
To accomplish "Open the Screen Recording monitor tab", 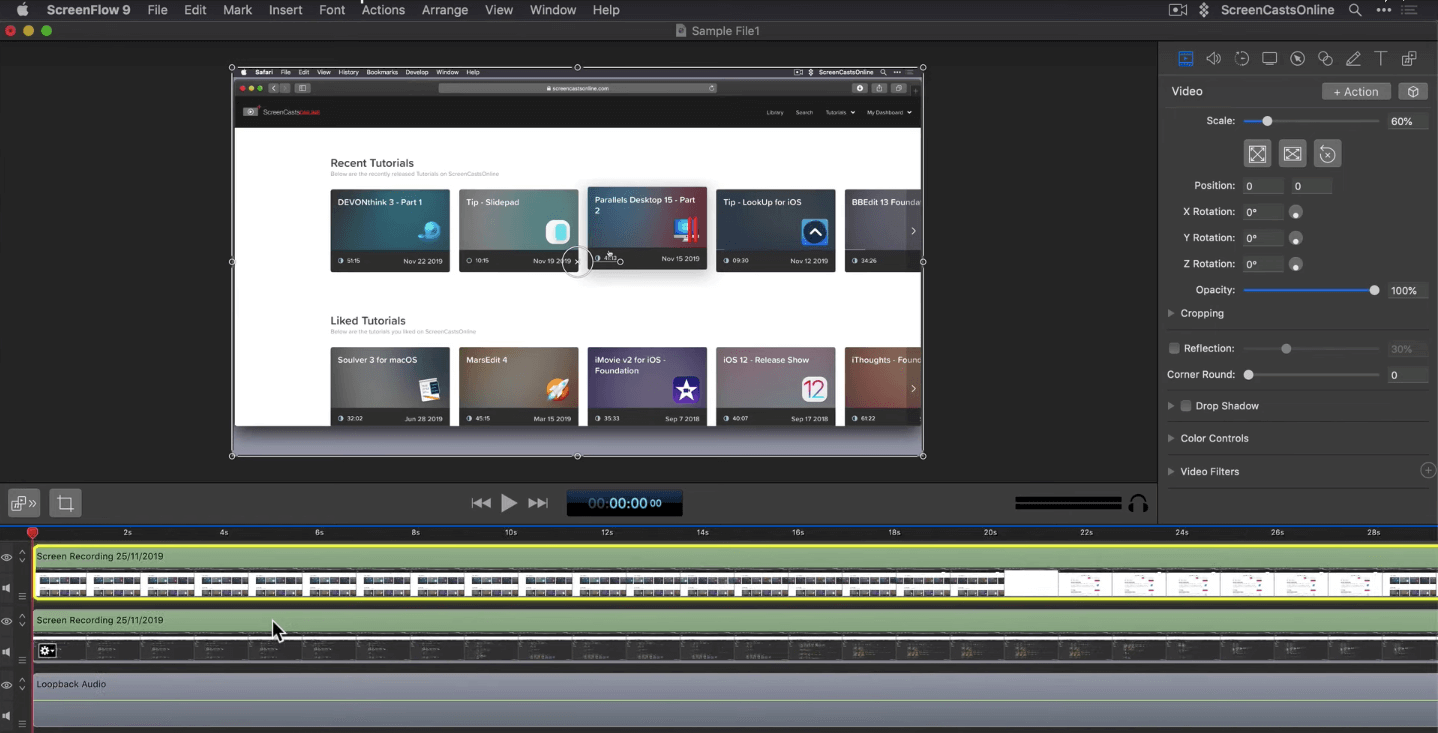I will click(x=1269, y=59).
